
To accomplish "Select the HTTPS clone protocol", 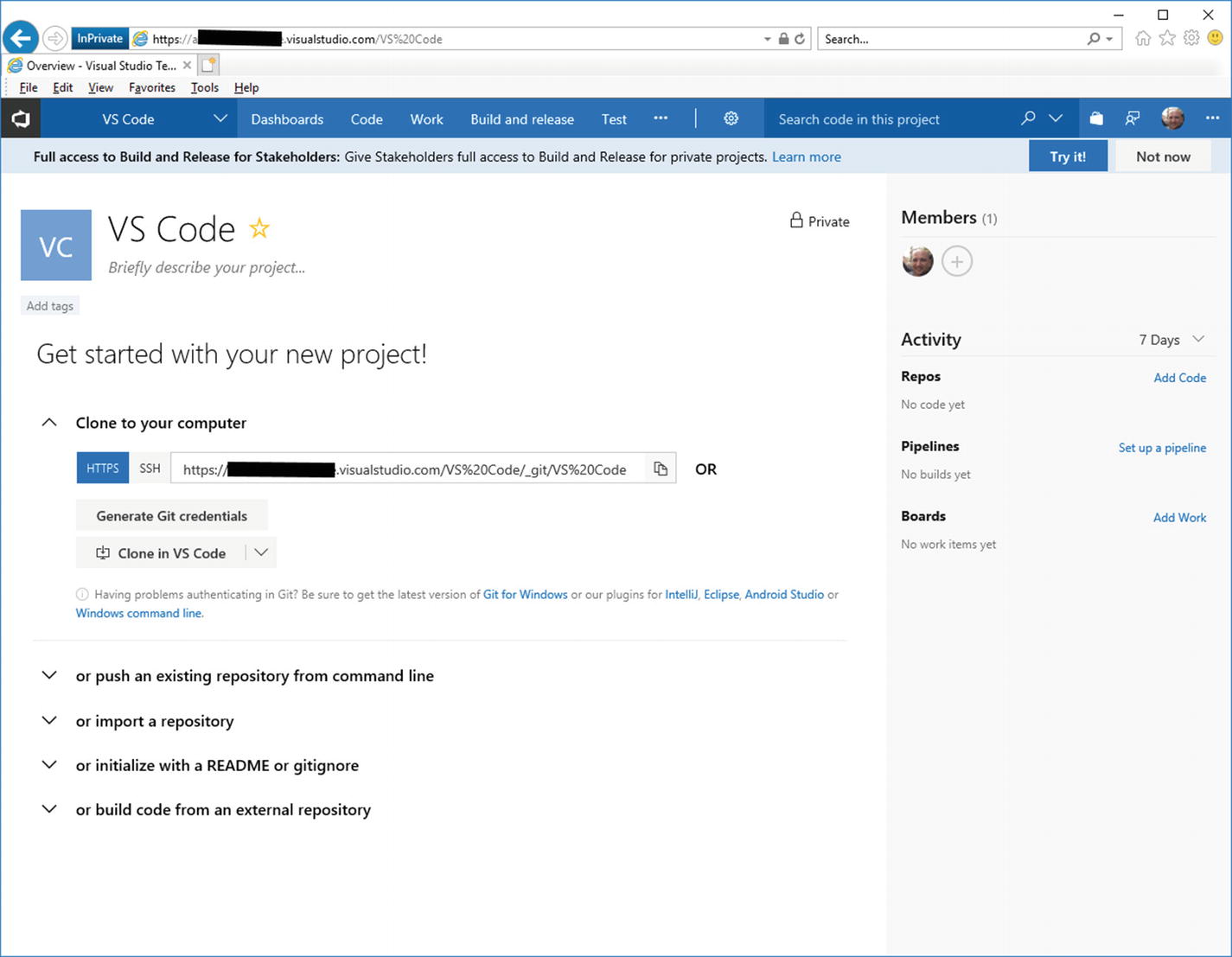I will 102,469.
